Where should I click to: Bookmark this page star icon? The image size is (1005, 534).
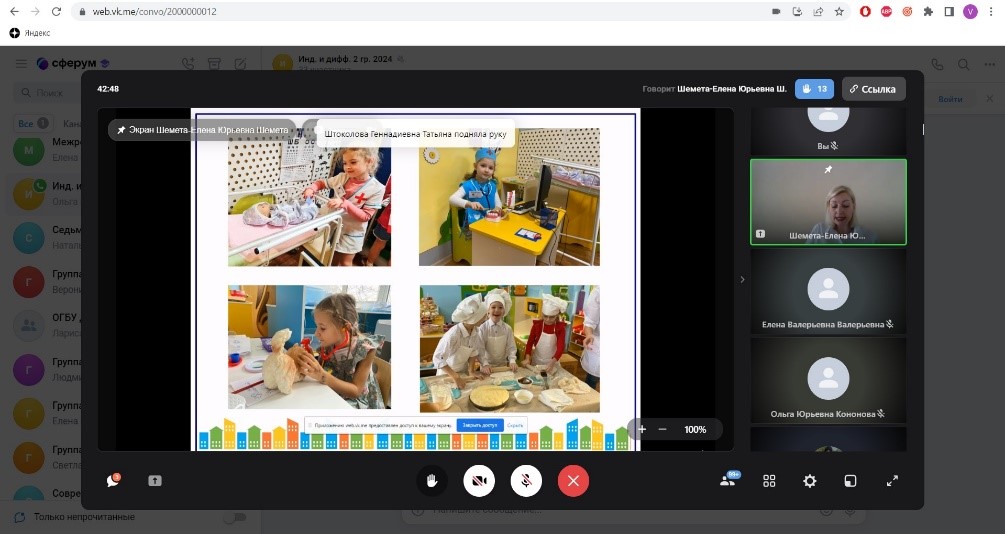[x=839, y=12]
